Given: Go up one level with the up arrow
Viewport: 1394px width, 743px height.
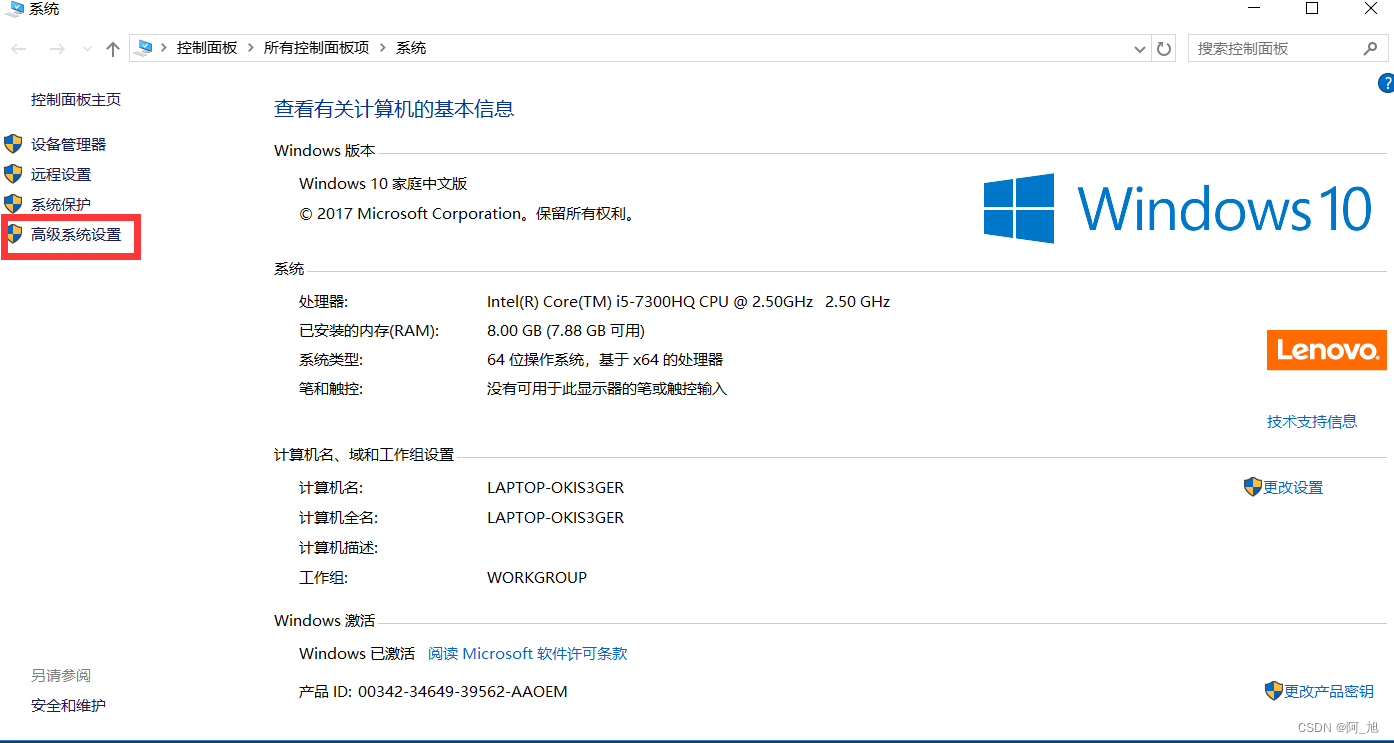Looking at the screenshot, I should click(113, 49).
